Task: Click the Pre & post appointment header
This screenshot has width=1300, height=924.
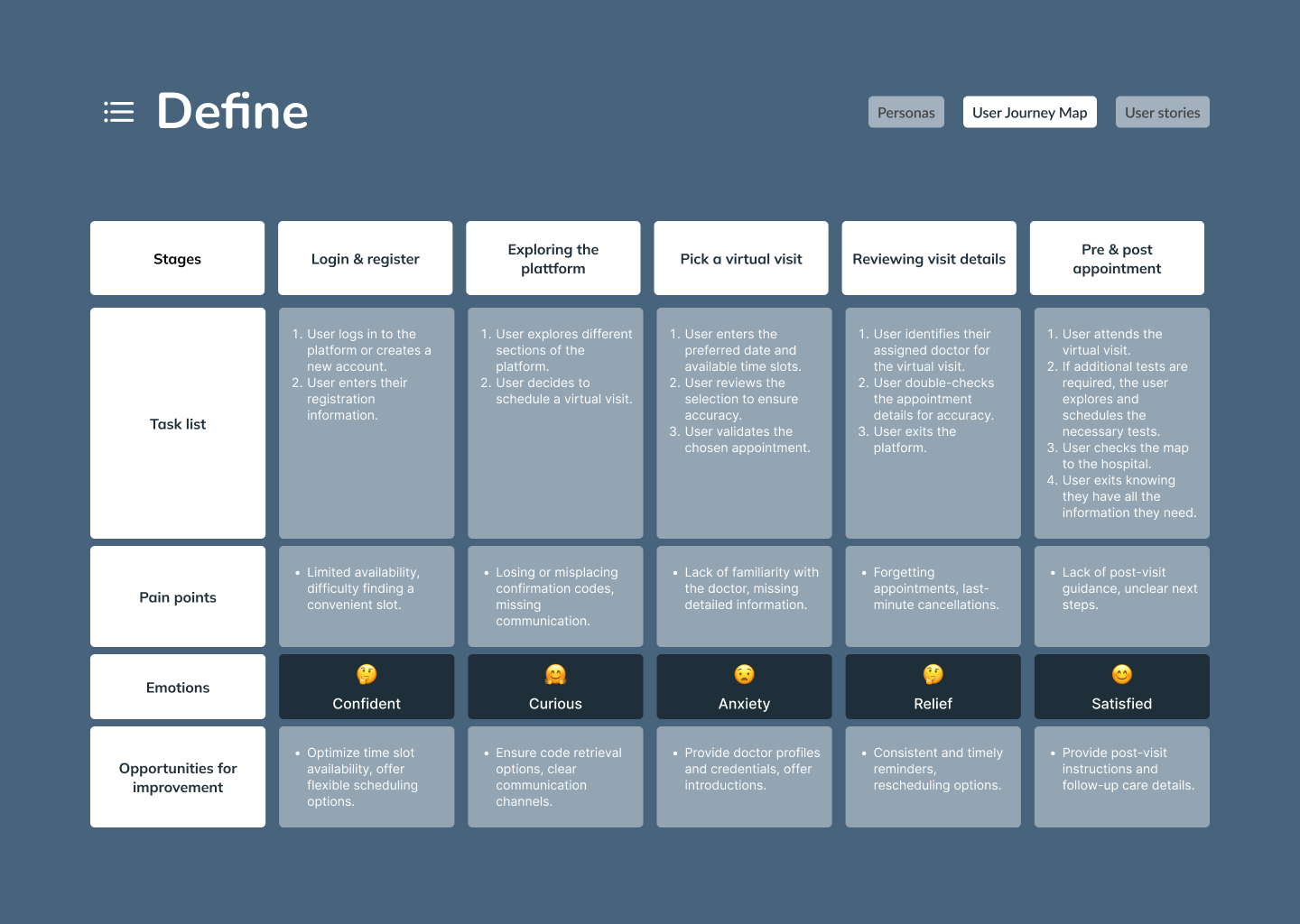Action: pyautogui.click(x=1117, y=259)
